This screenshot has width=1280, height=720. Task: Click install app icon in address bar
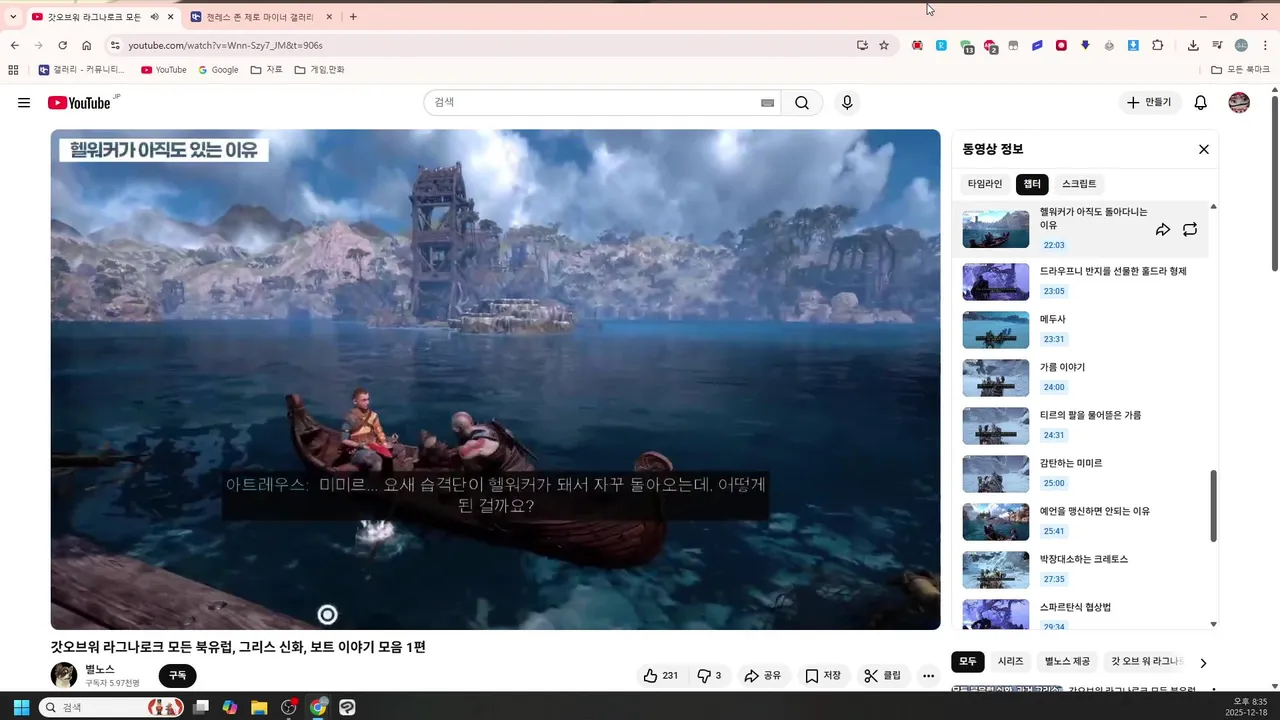pos(862,45)
